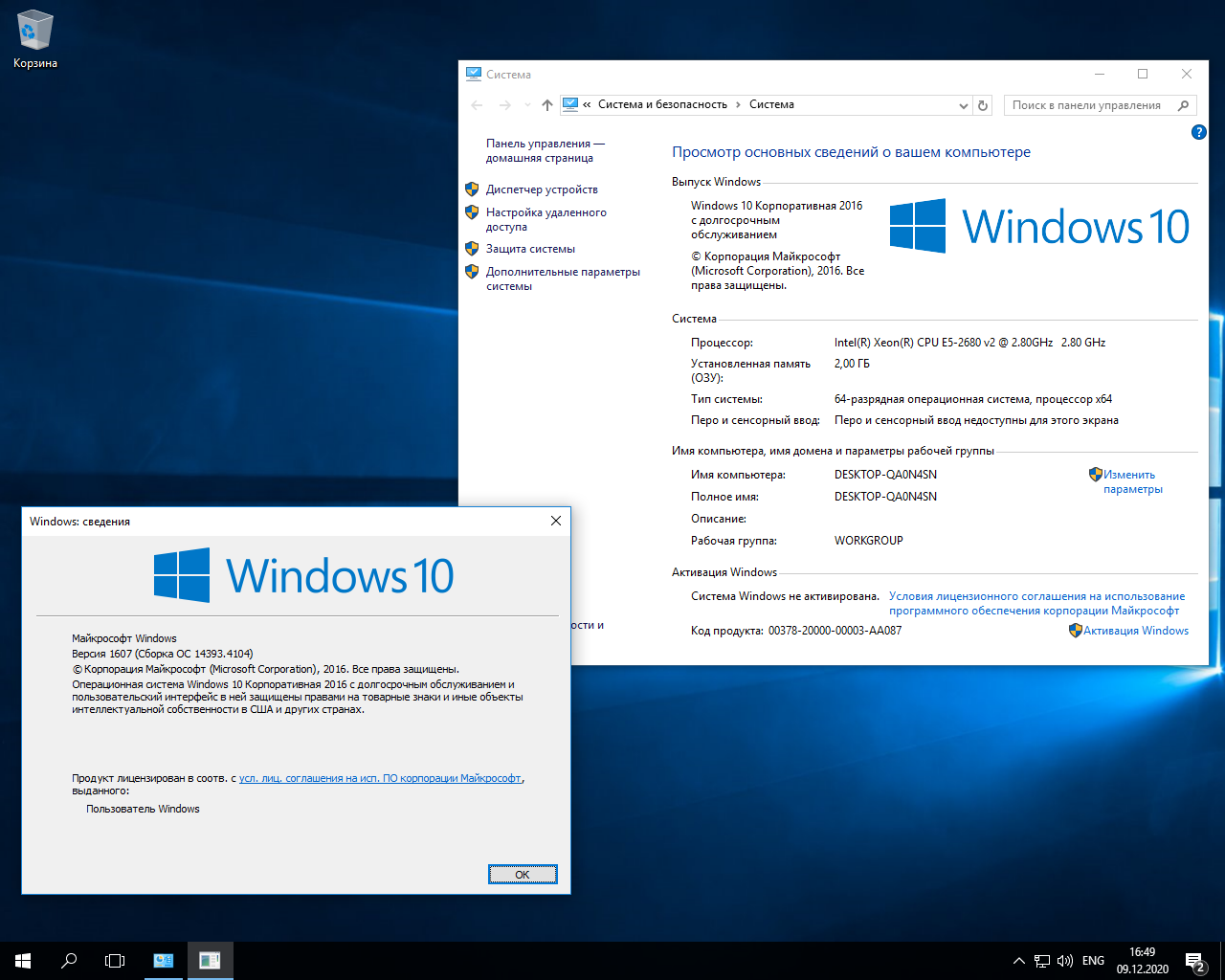Screen dimensions: 1225x980
Task: Click 'Изменить параметры' link
Action: pos(1132,481)
